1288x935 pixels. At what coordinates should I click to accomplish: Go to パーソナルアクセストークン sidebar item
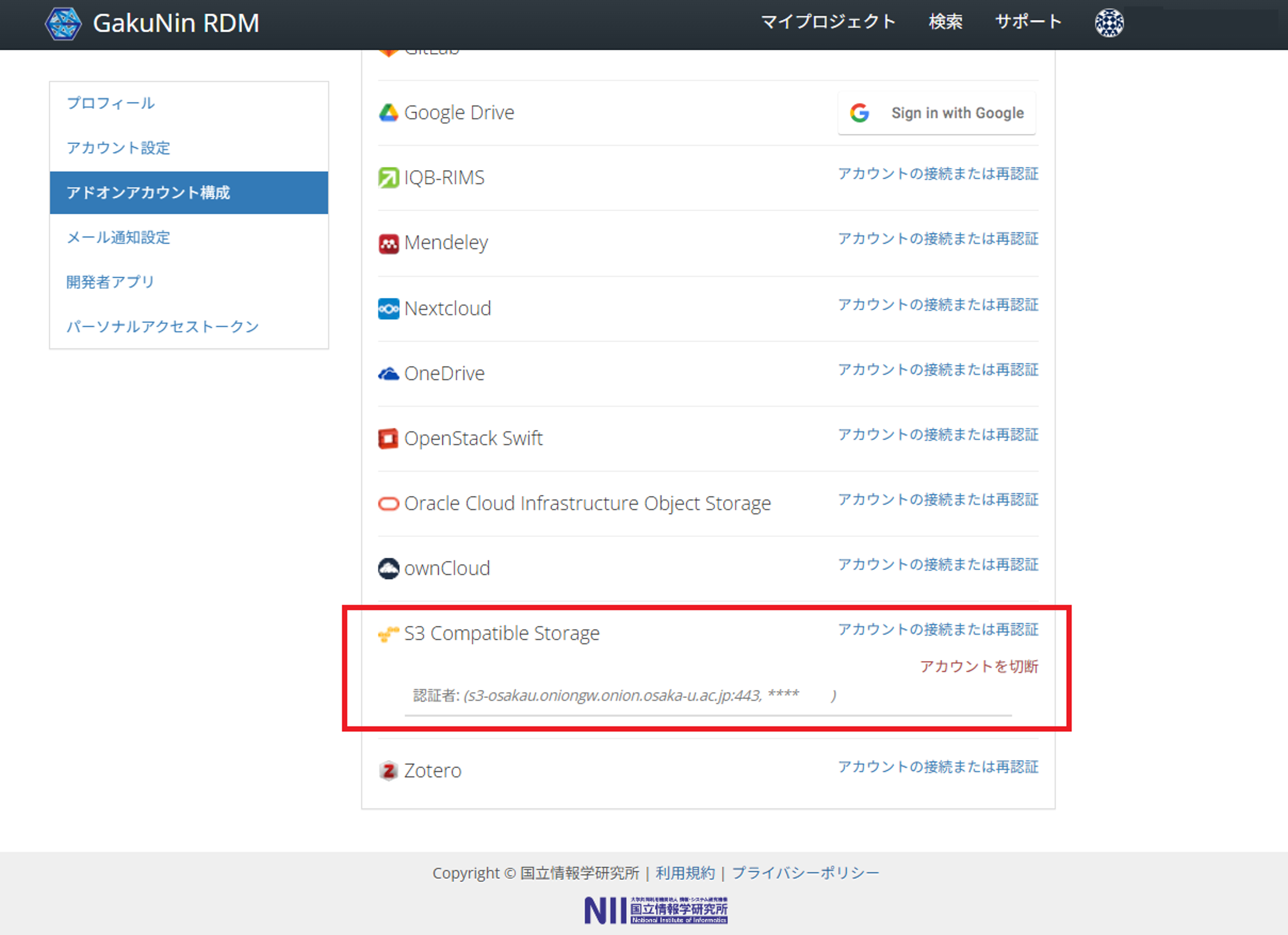point(163,326)
